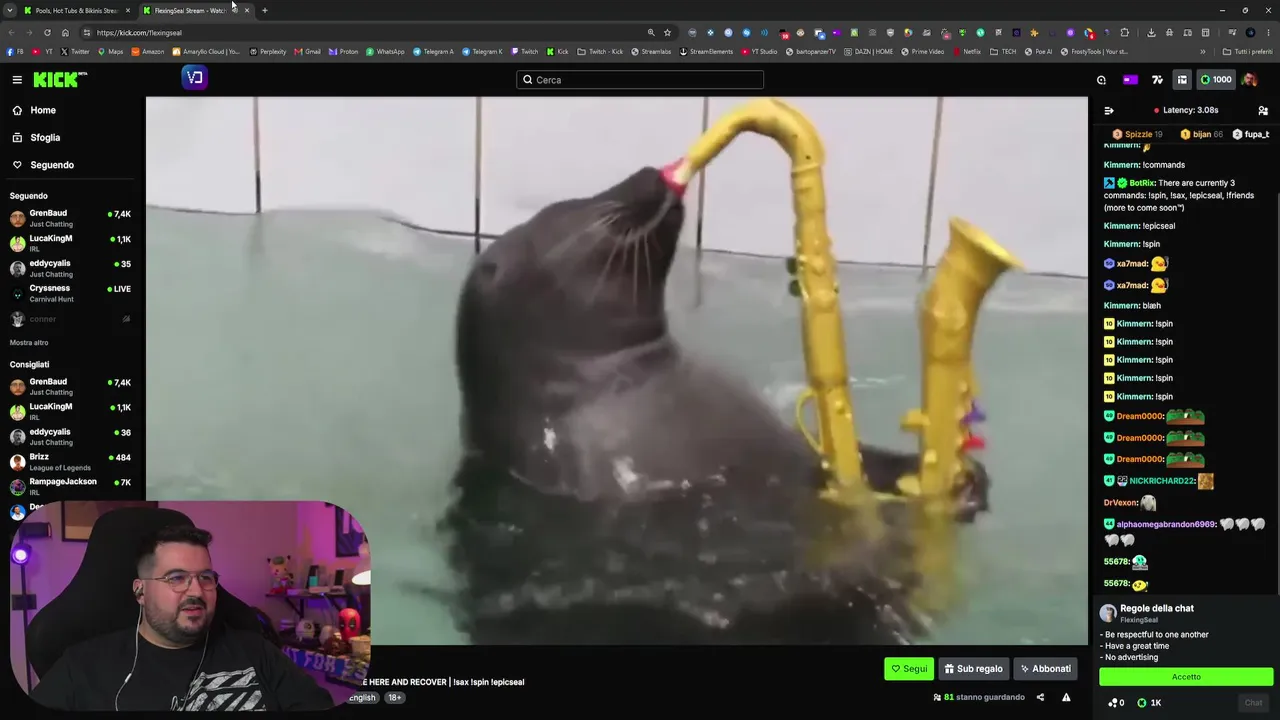The image size is (1280, 720).
Task: Click the NICKRICHARD22 username in chat
Action: (x=1162, y=481)
